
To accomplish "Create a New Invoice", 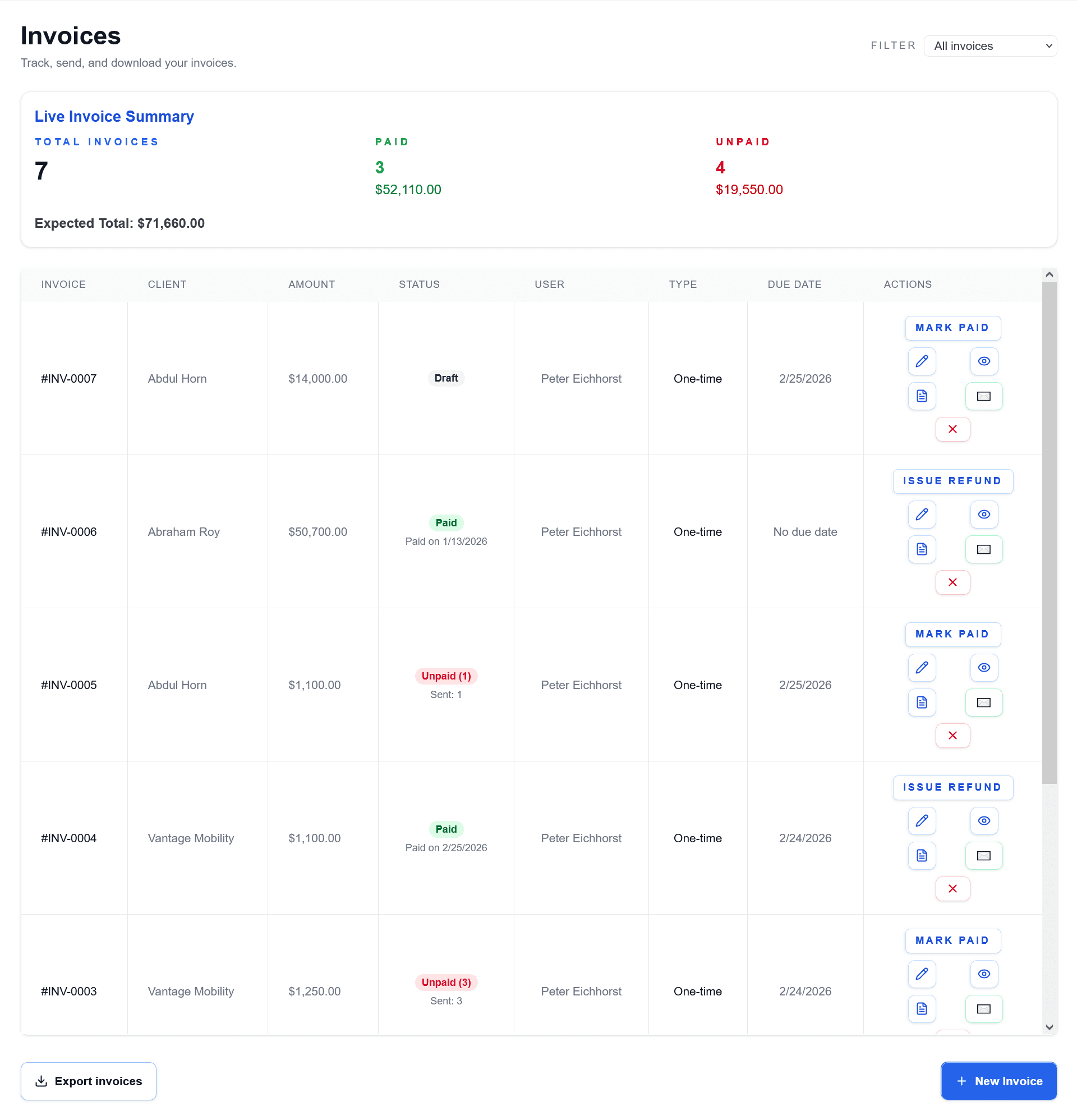I will pos(998,1081).
